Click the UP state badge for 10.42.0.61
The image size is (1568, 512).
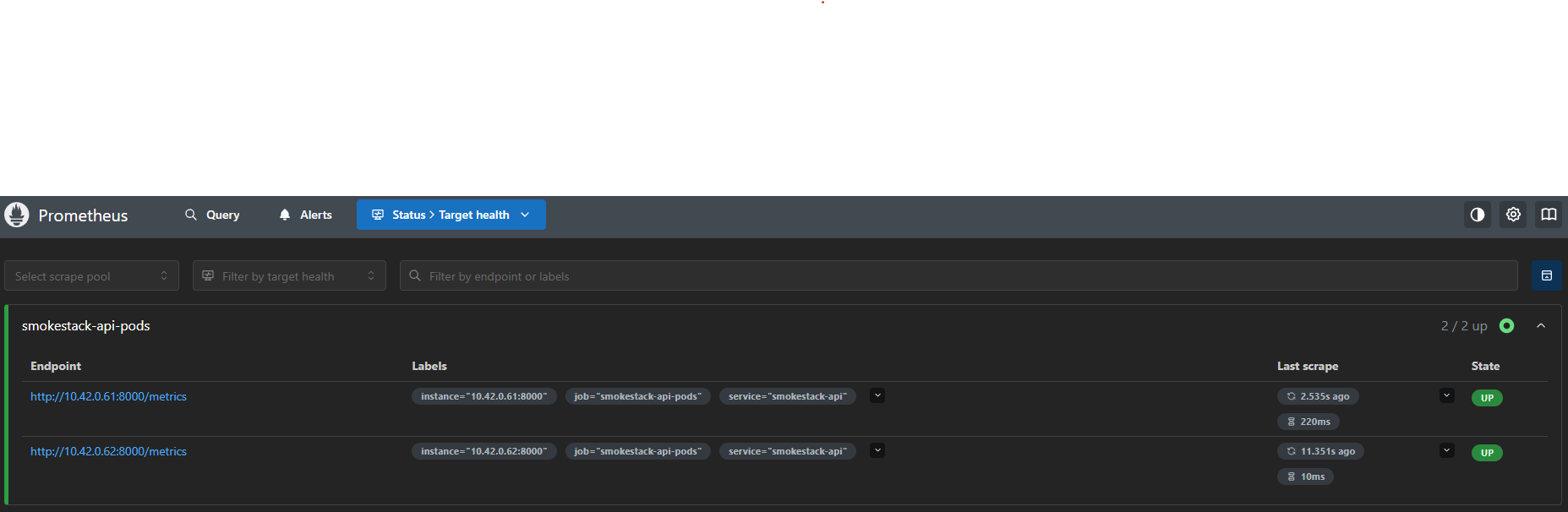[1487, 398]
